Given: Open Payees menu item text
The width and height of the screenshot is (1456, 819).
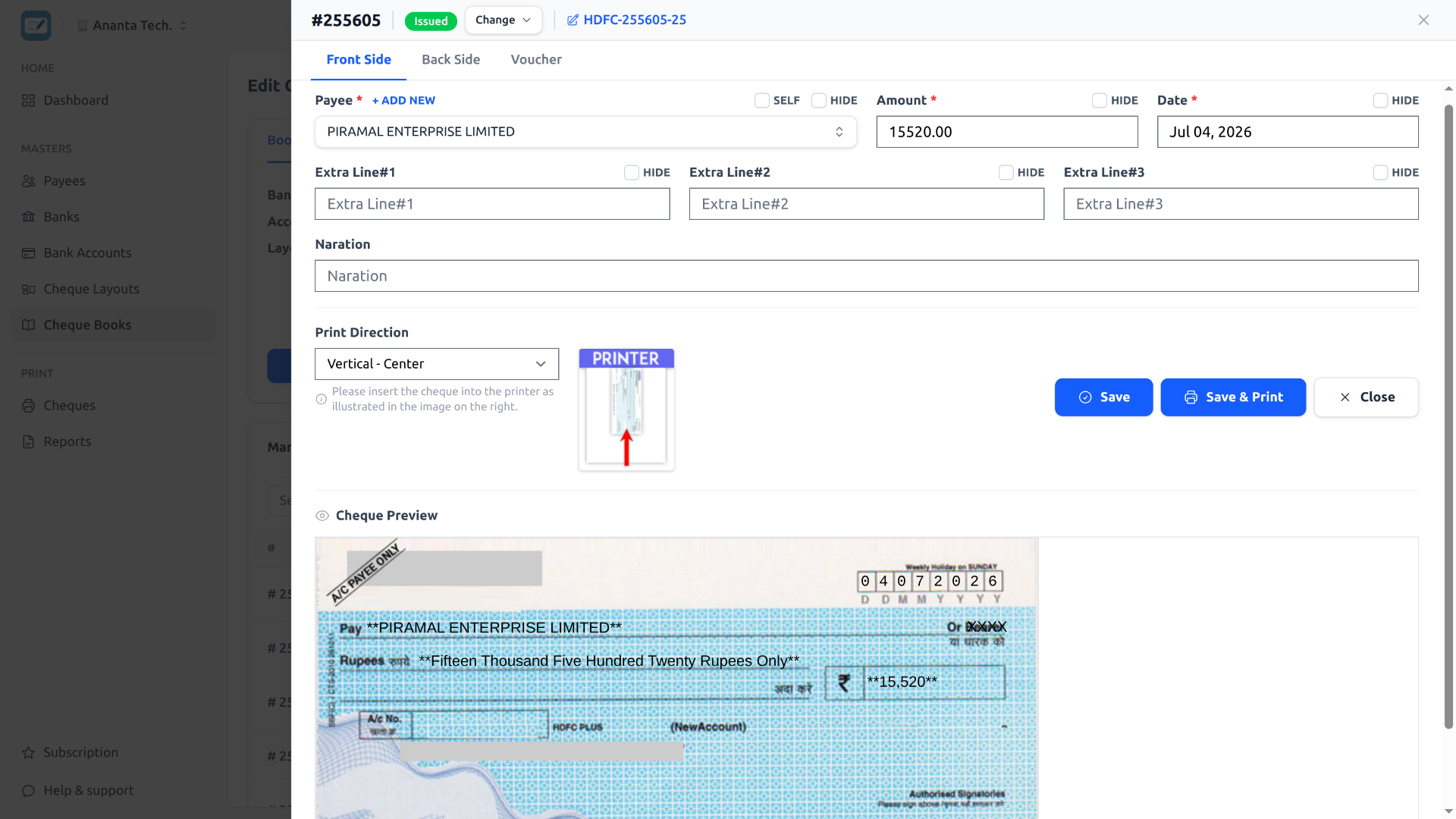Looking at the screenshot, I should click(x=64, y=181).
